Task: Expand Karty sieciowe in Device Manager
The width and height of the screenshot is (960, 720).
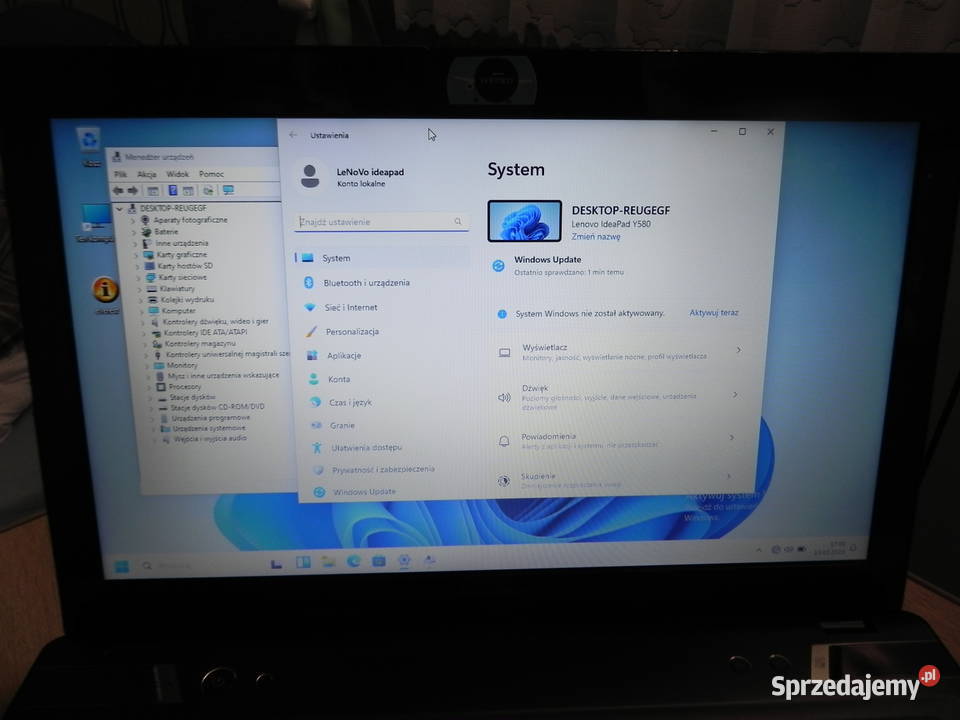Action: pos(139,277)
